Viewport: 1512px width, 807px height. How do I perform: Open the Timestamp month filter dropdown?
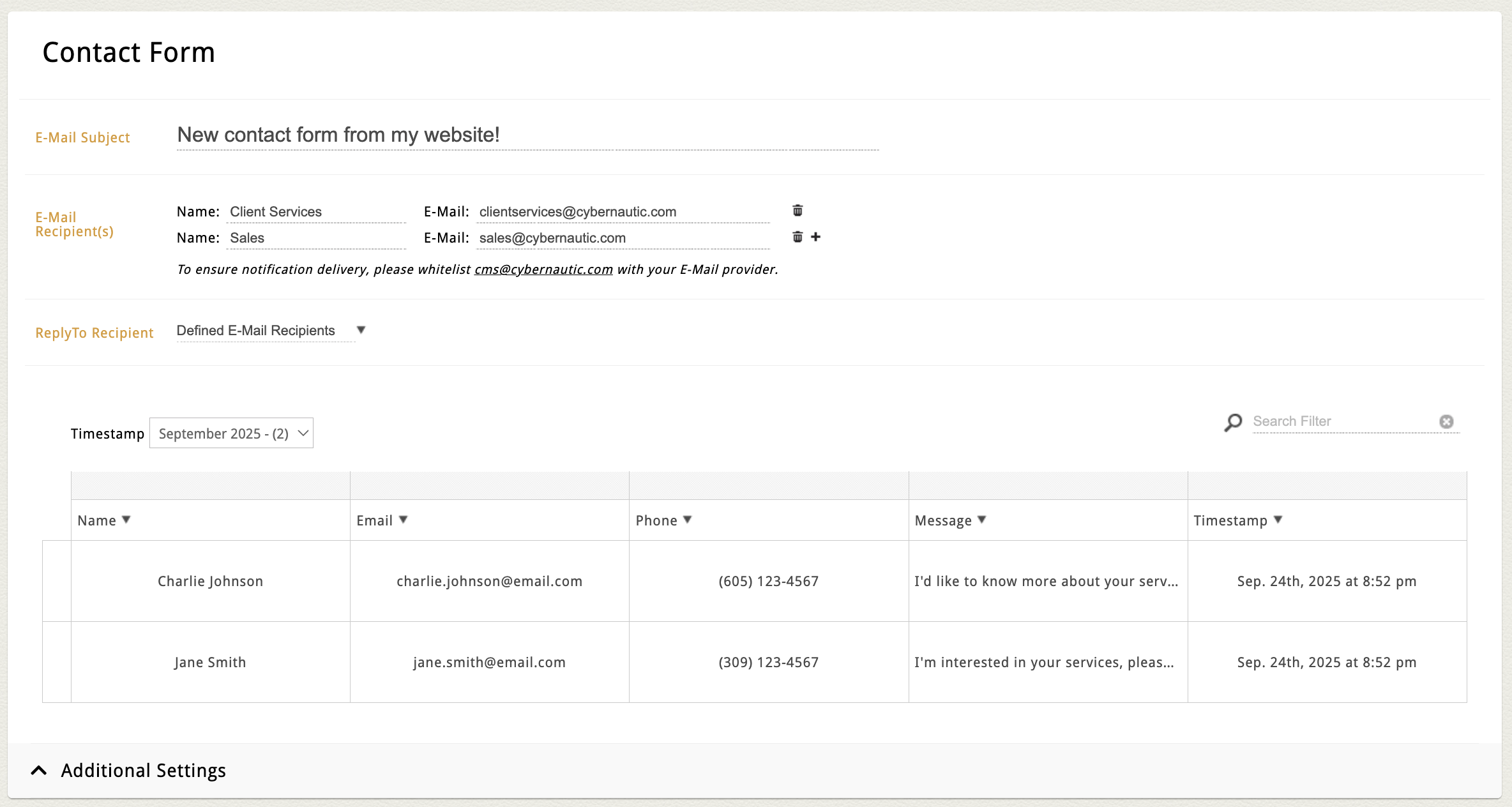(x=231, y=434)
